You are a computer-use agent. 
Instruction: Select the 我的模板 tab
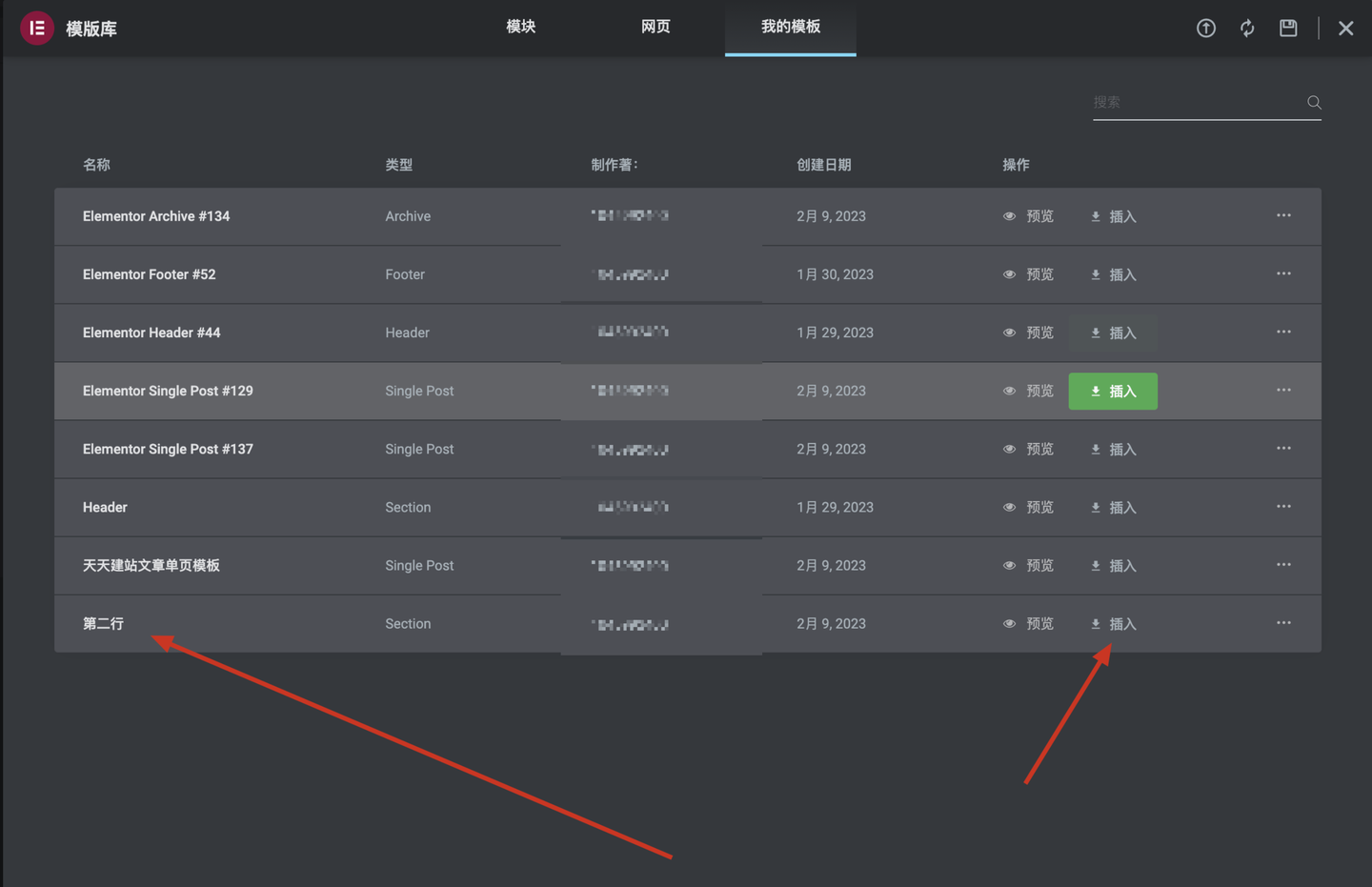tap(791, 27)
